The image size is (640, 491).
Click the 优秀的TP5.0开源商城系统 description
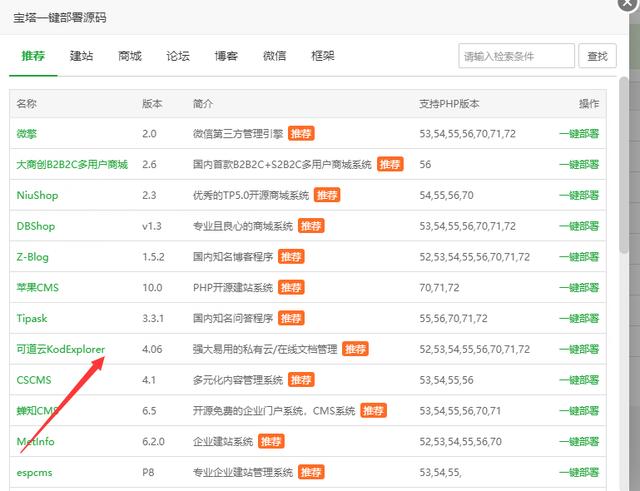point(251,195)
